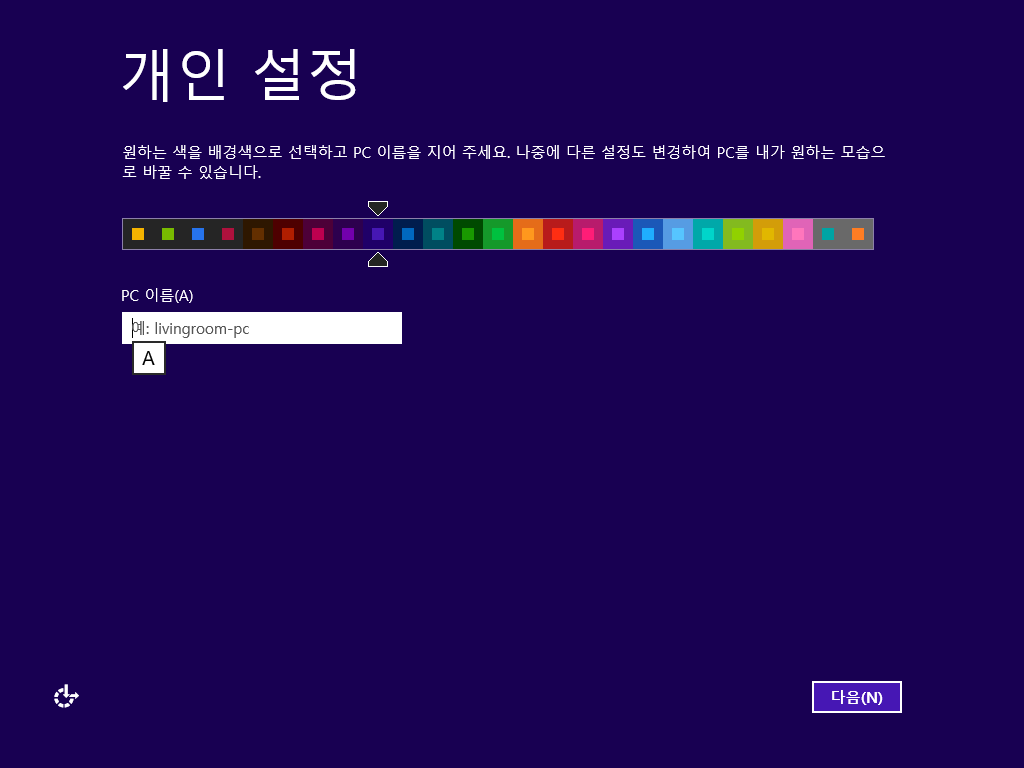Pick dark gray swatch with amber square

point(138,234)
